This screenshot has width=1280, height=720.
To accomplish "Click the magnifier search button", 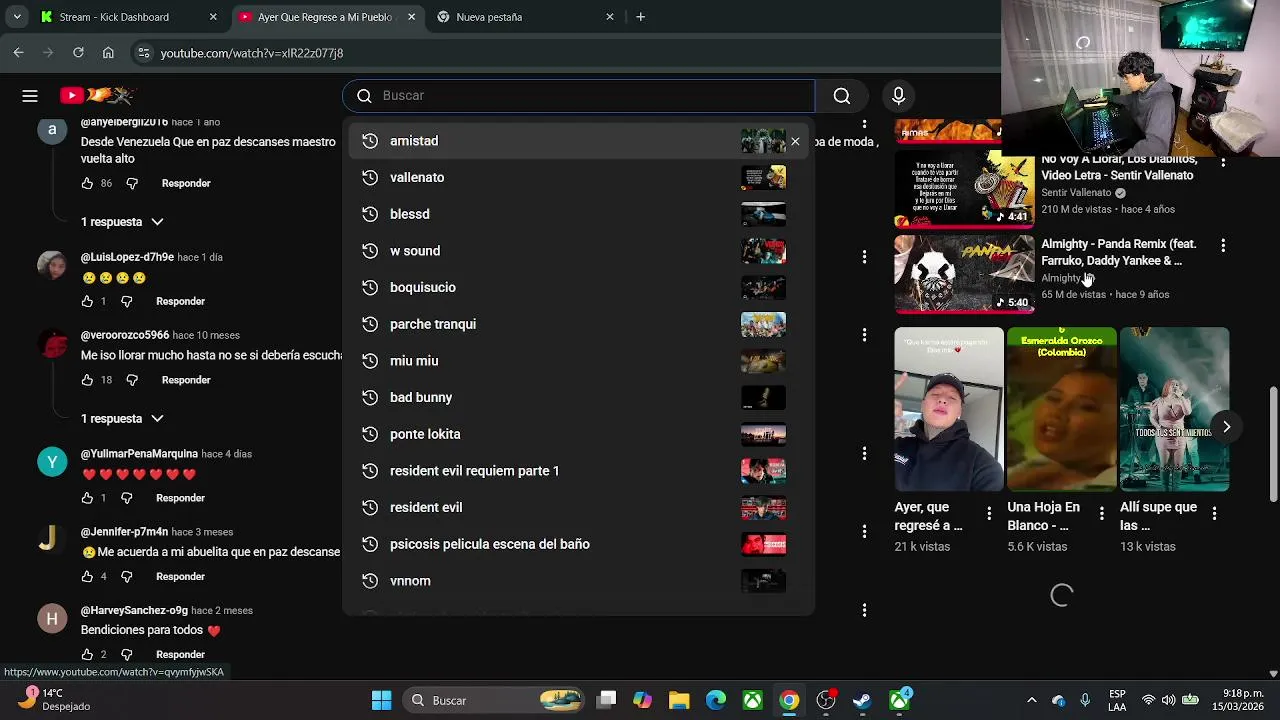I will pos(842,96).
